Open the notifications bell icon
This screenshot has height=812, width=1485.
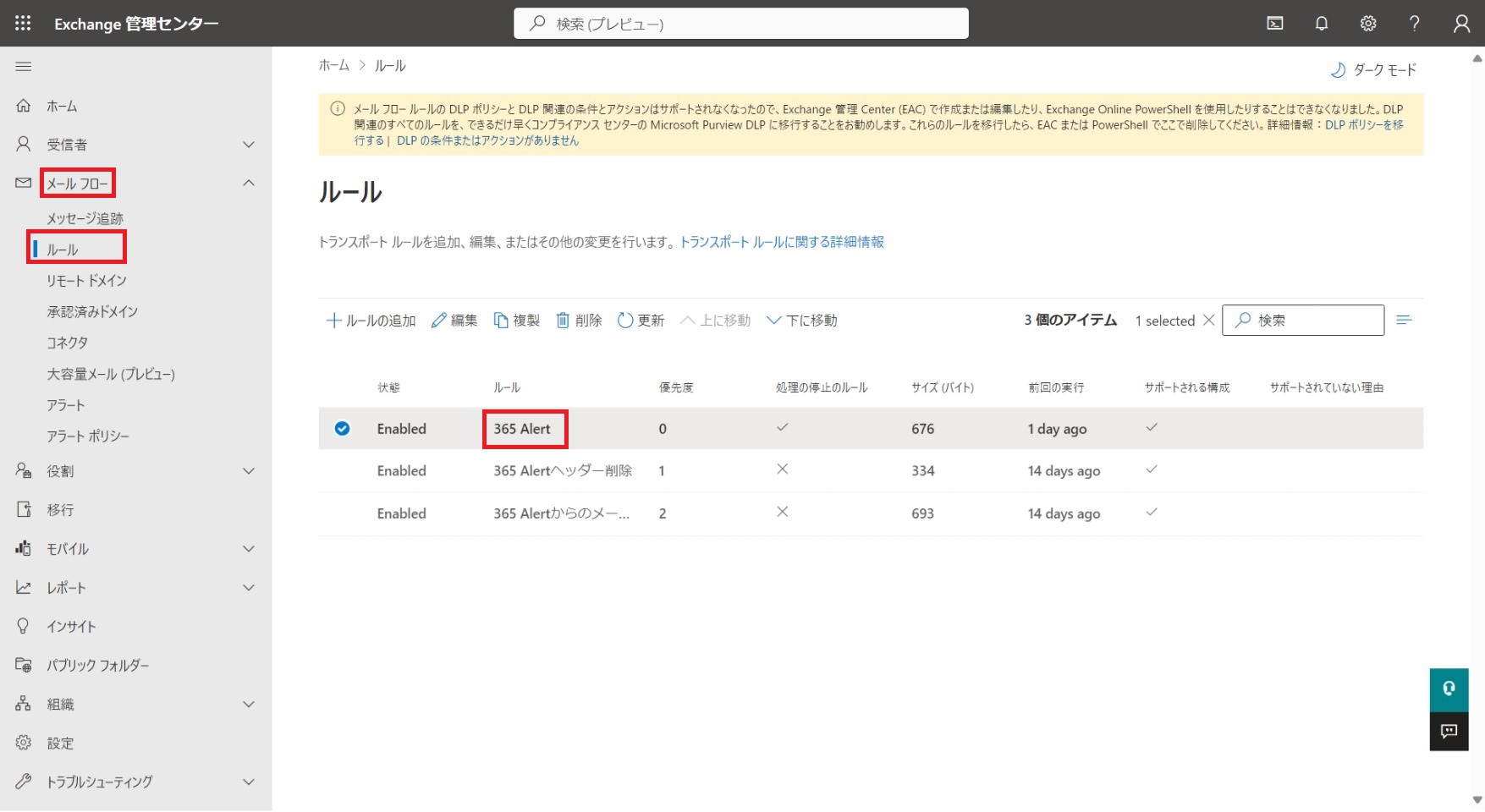1321,24
